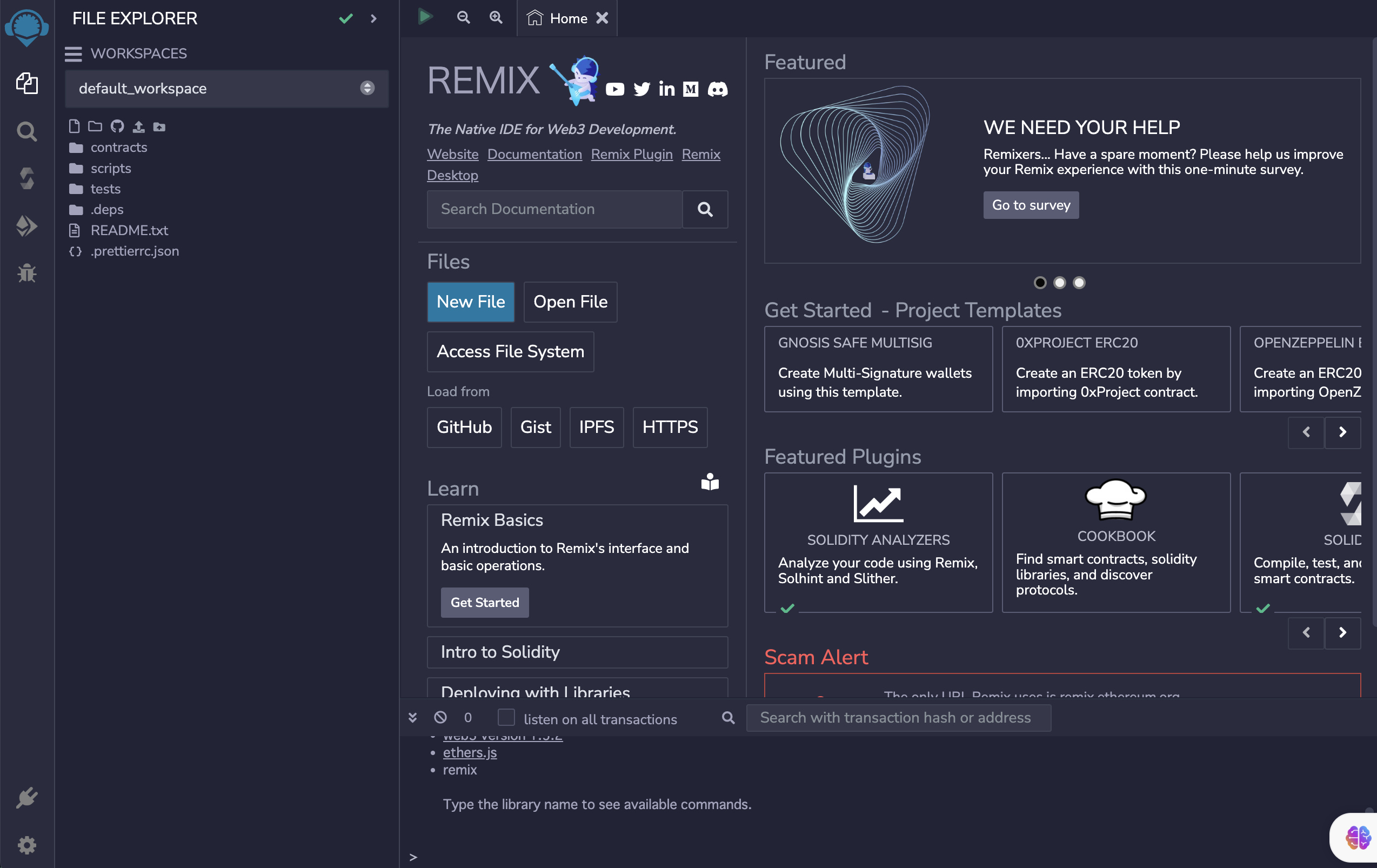Collapse the File Explorer side panel

373,18
